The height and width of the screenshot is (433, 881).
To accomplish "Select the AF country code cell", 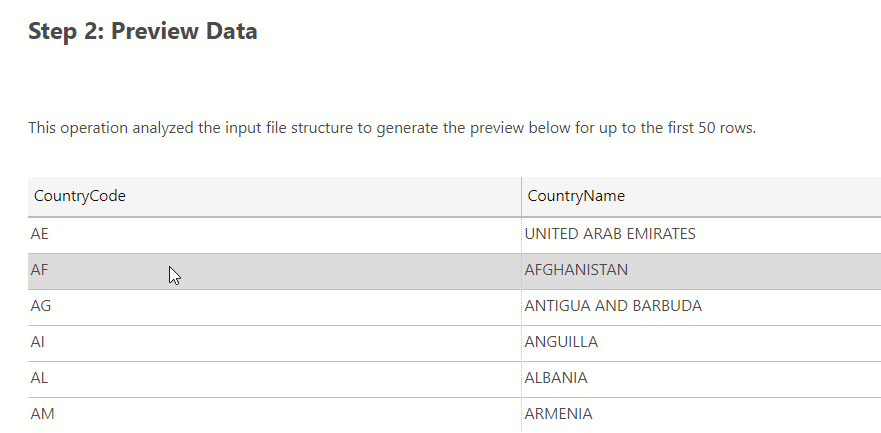I will pyautogui.click(x=41, y=270).
